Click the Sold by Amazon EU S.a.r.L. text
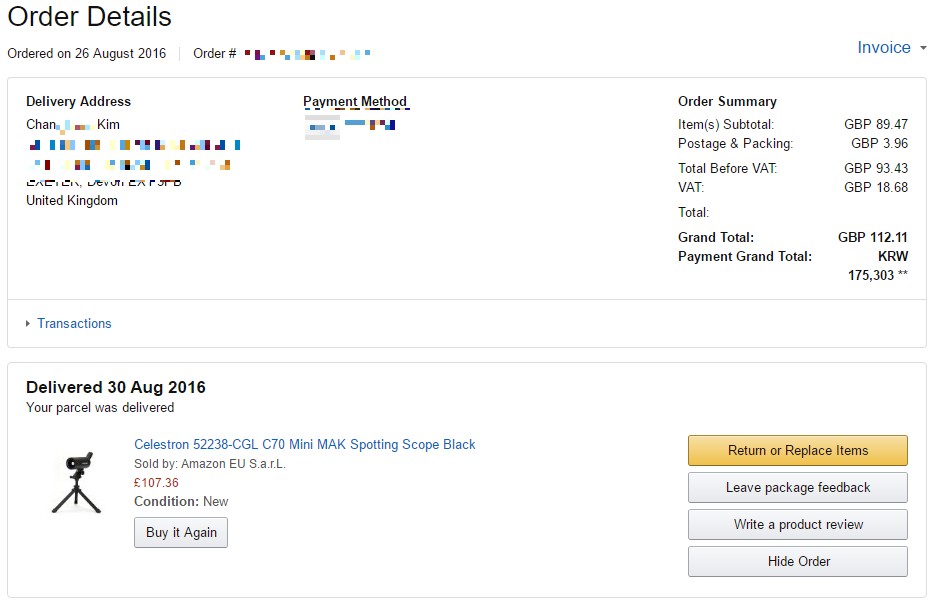 [x=210, y=464]
